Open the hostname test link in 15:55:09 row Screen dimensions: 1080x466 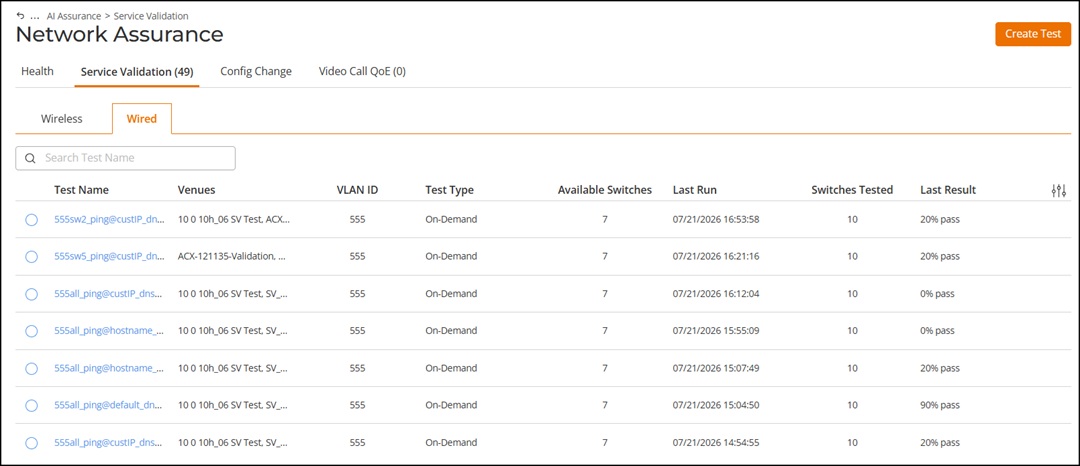(x=110, y=330)
